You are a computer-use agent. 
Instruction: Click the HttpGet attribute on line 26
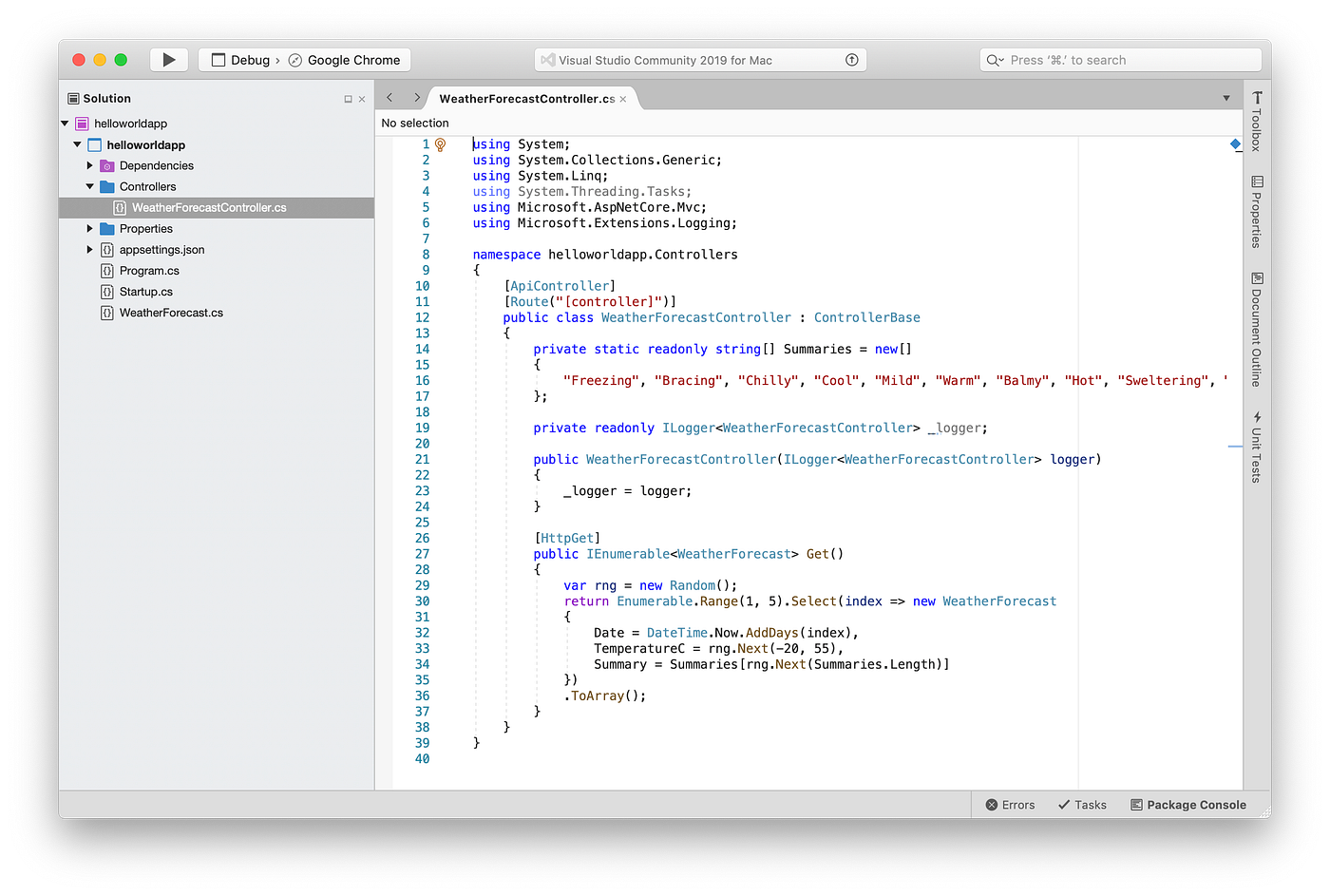(x=567, y=538)
